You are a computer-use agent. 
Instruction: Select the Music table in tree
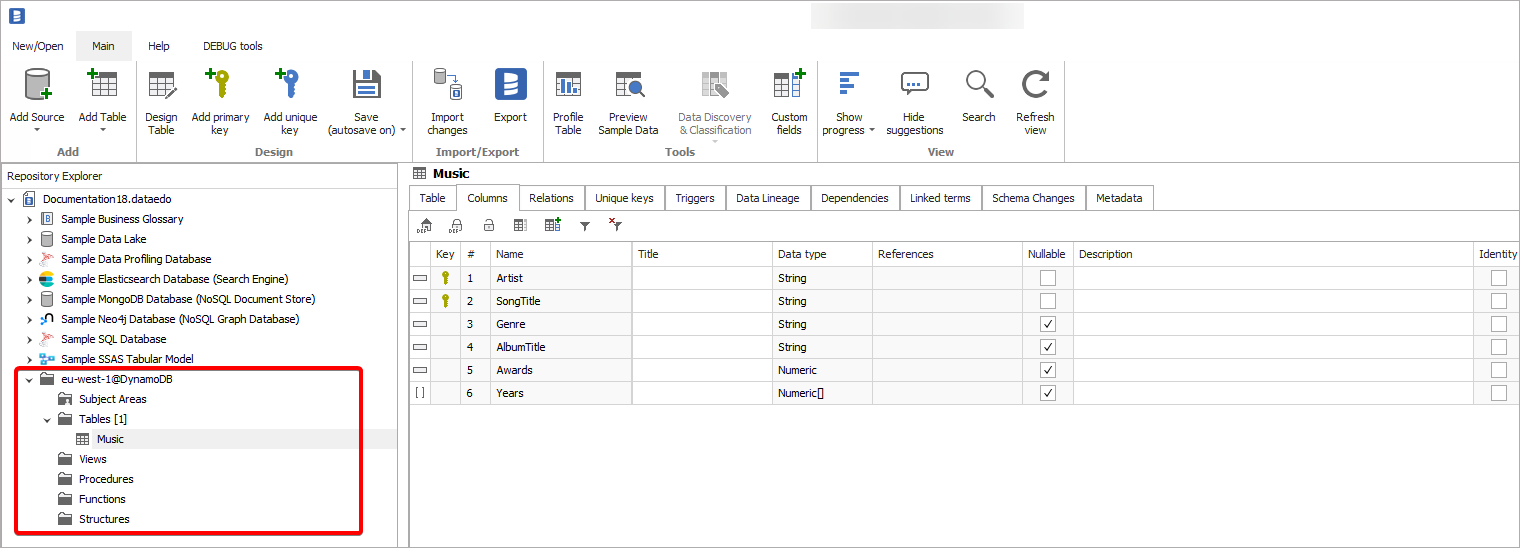110,439
